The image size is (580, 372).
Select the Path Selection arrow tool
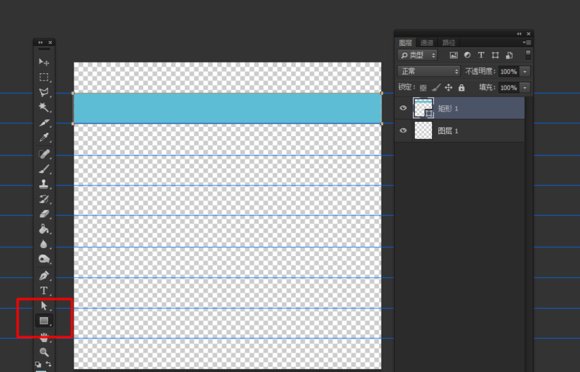click(44, 306)
